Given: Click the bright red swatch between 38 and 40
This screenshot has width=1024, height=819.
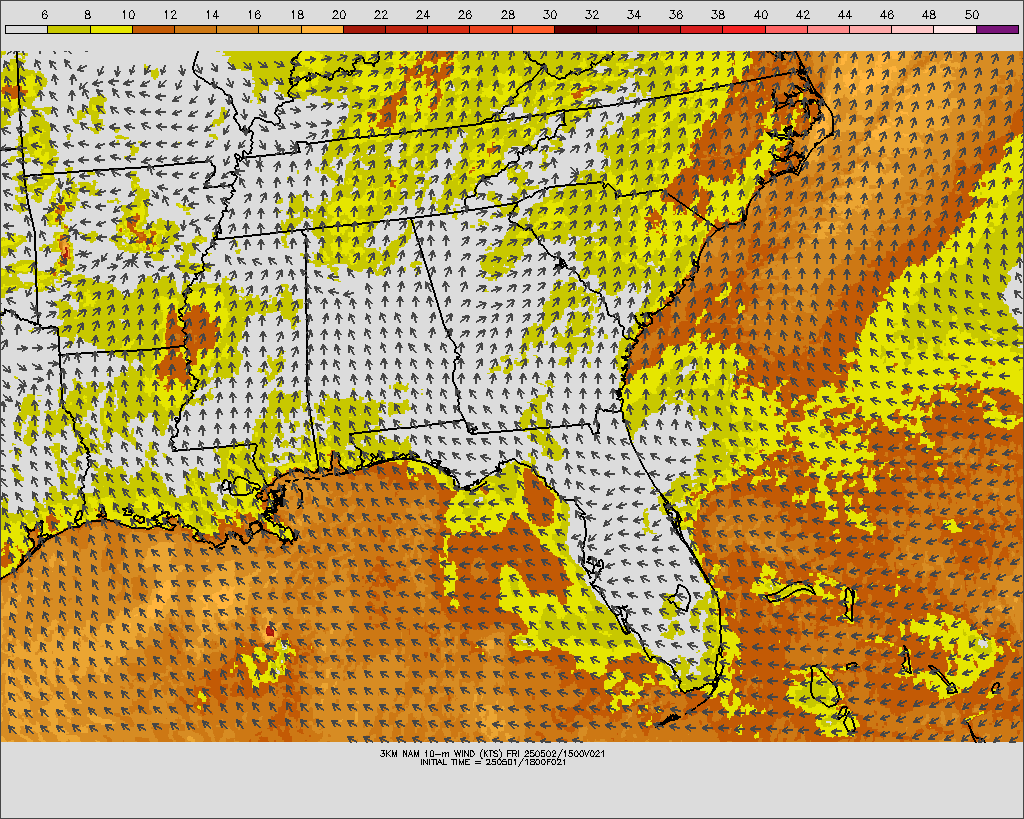Looking at the screenshot, I should [x=744, y=29].
